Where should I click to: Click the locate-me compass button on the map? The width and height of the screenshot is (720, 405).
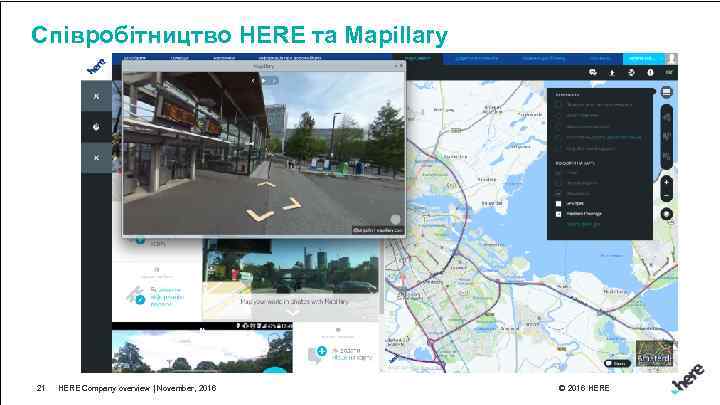tap(667, 214)
